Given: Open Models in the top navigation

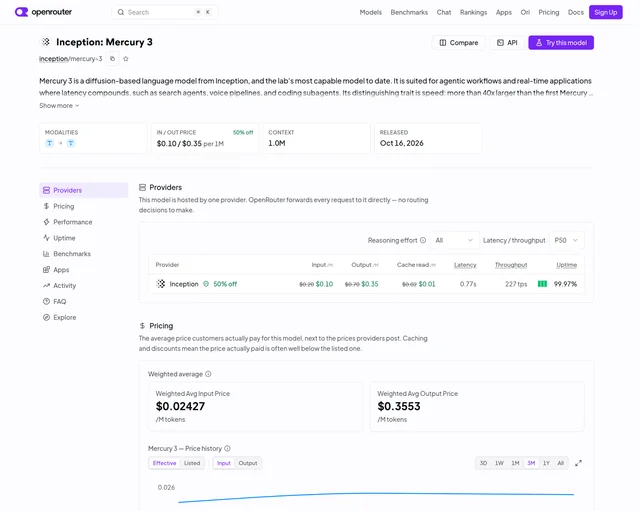Looking at the screenshot, I should coord(371,12).
